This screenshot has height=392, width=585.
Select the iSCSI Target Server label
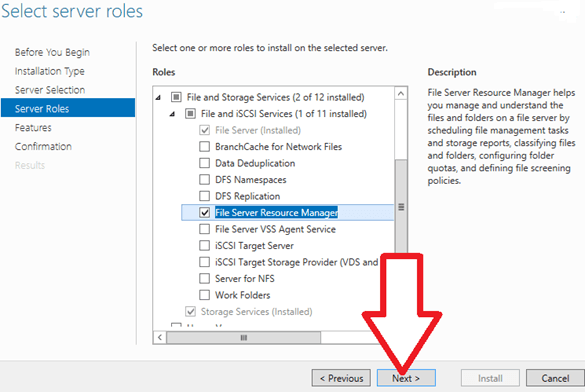[x=254, y=245]
